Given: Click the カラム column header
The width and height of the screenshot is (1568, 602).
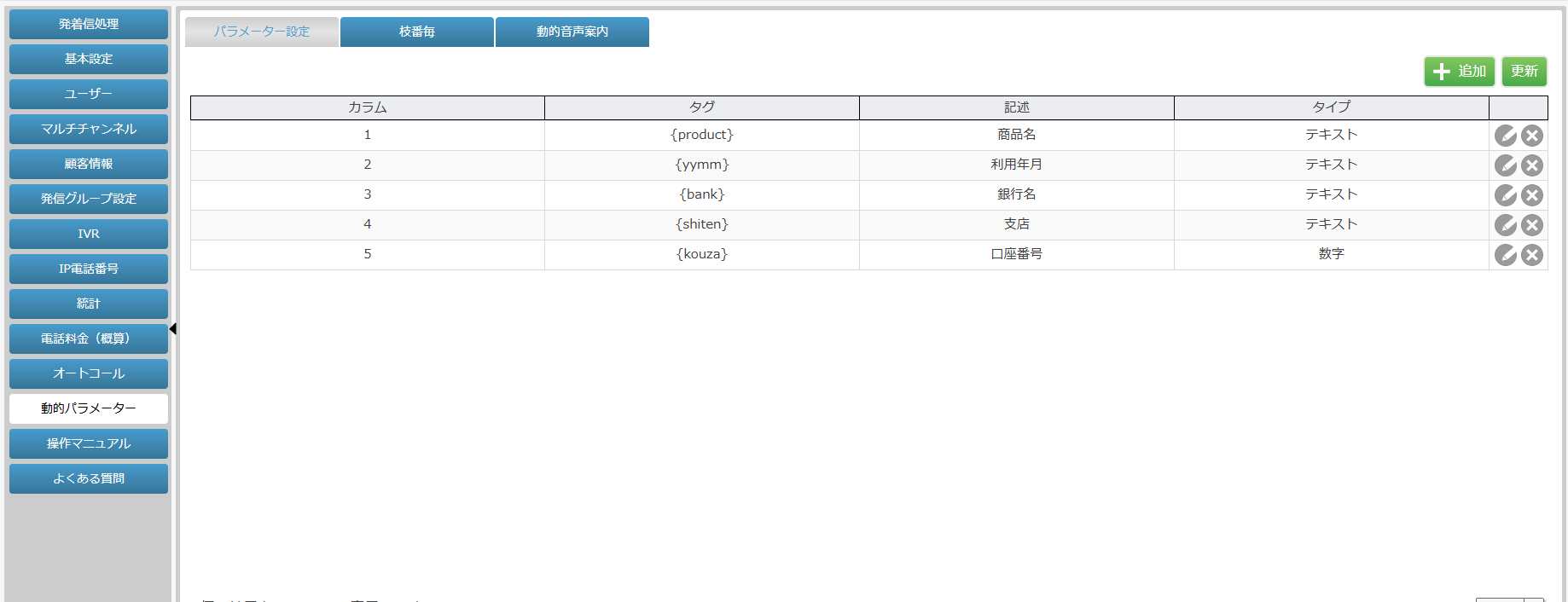Looking at the screenshot, I should [x=367, y=107].
